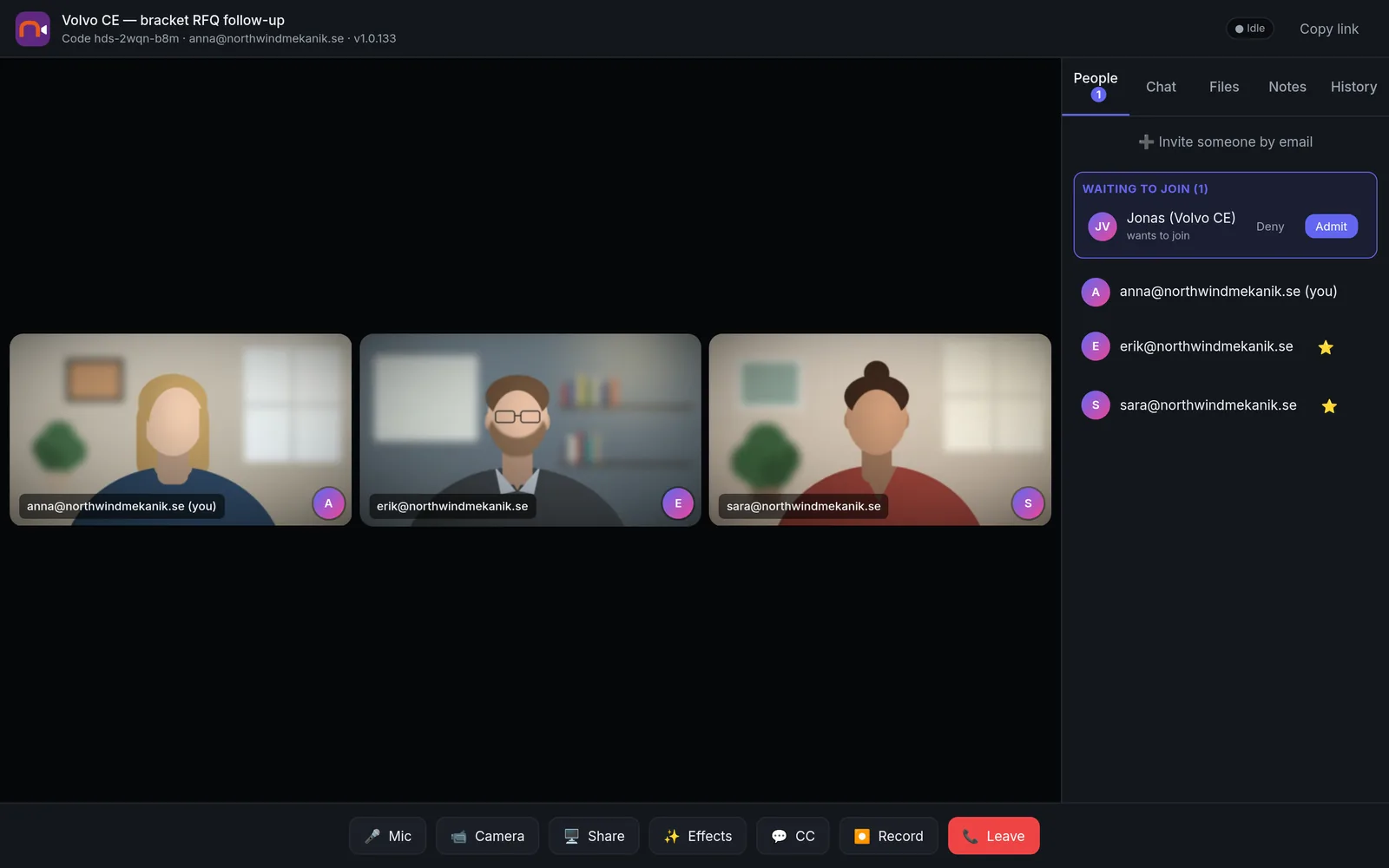Click the WAITING TO JOIN (1) heading
Image resolution: width=1389 pixels, height=868 pixels.
1145,188
